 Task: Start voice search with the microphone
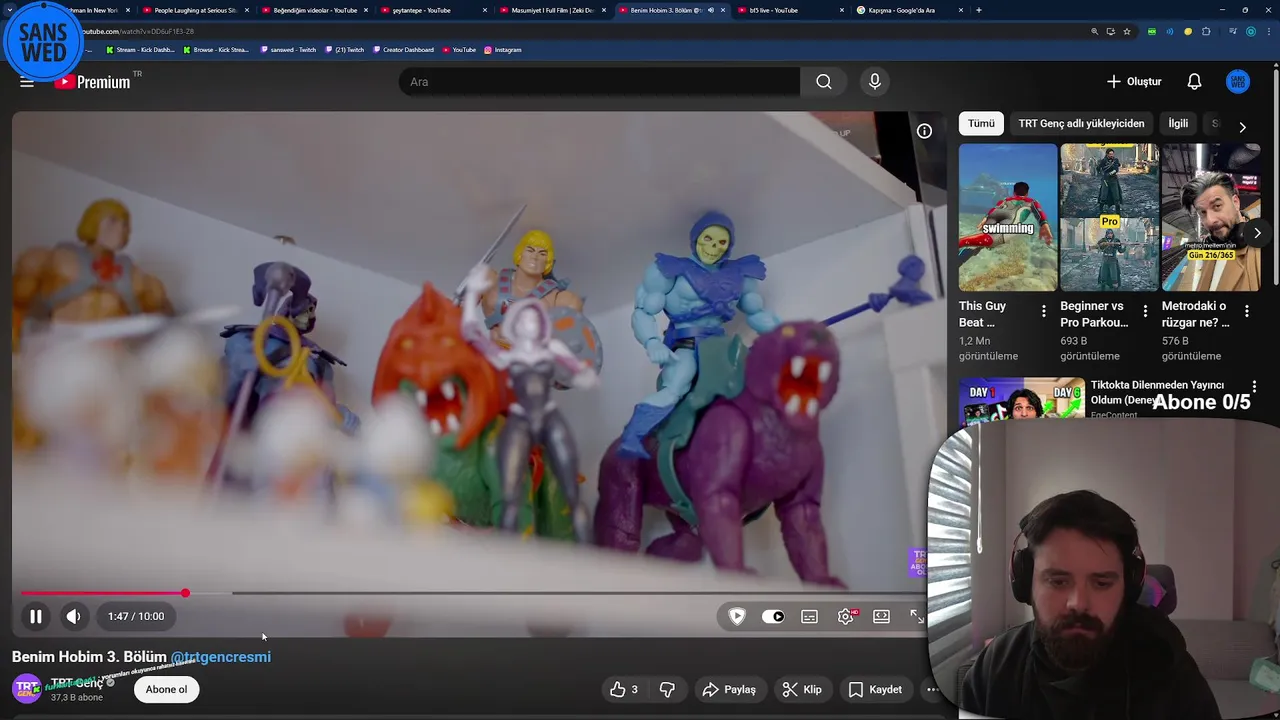pyautogui.click(x=875, y=82)
